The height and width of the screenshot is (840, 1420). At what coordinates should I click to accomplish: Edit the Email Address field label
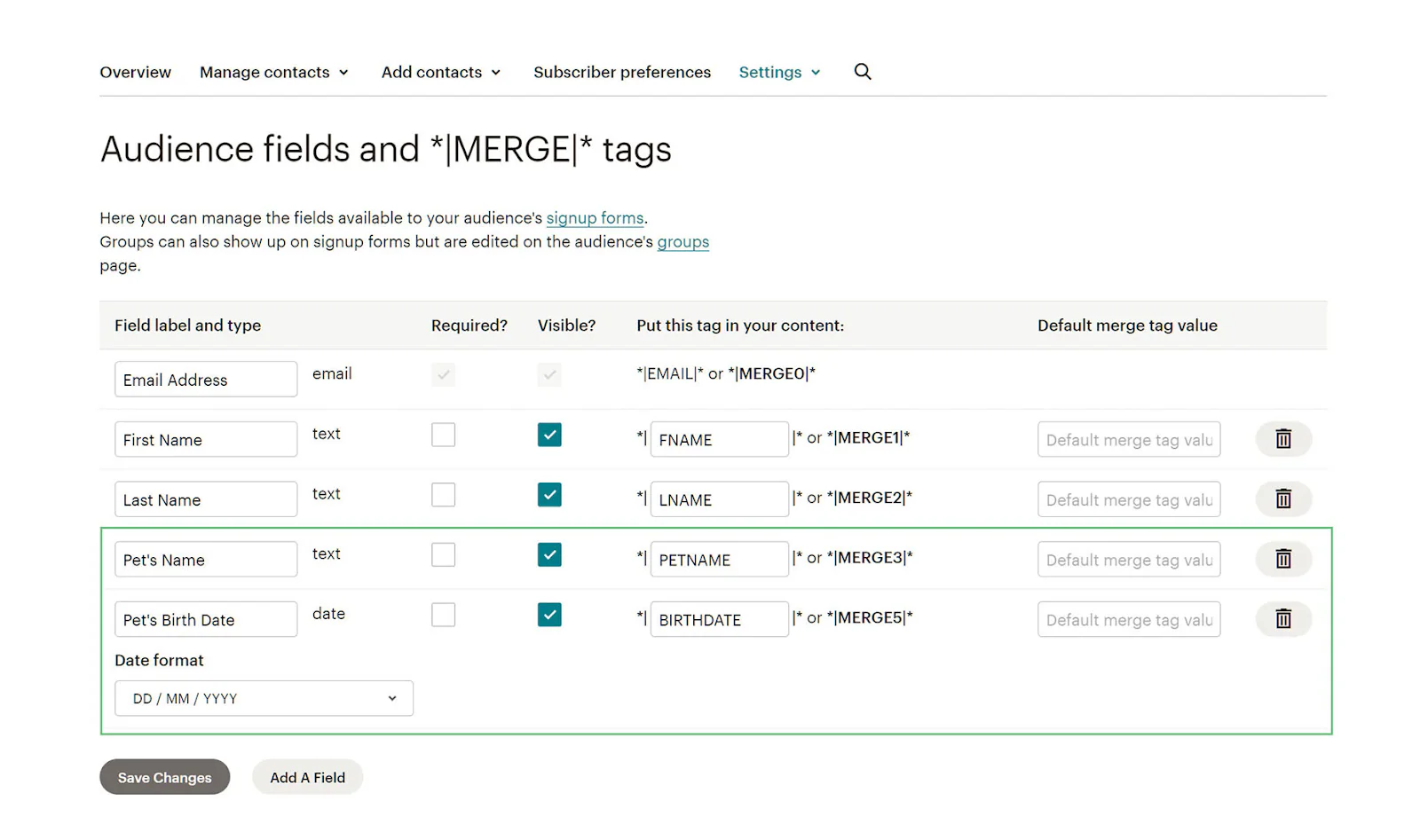pyautogui.click(x=206, y=379)
